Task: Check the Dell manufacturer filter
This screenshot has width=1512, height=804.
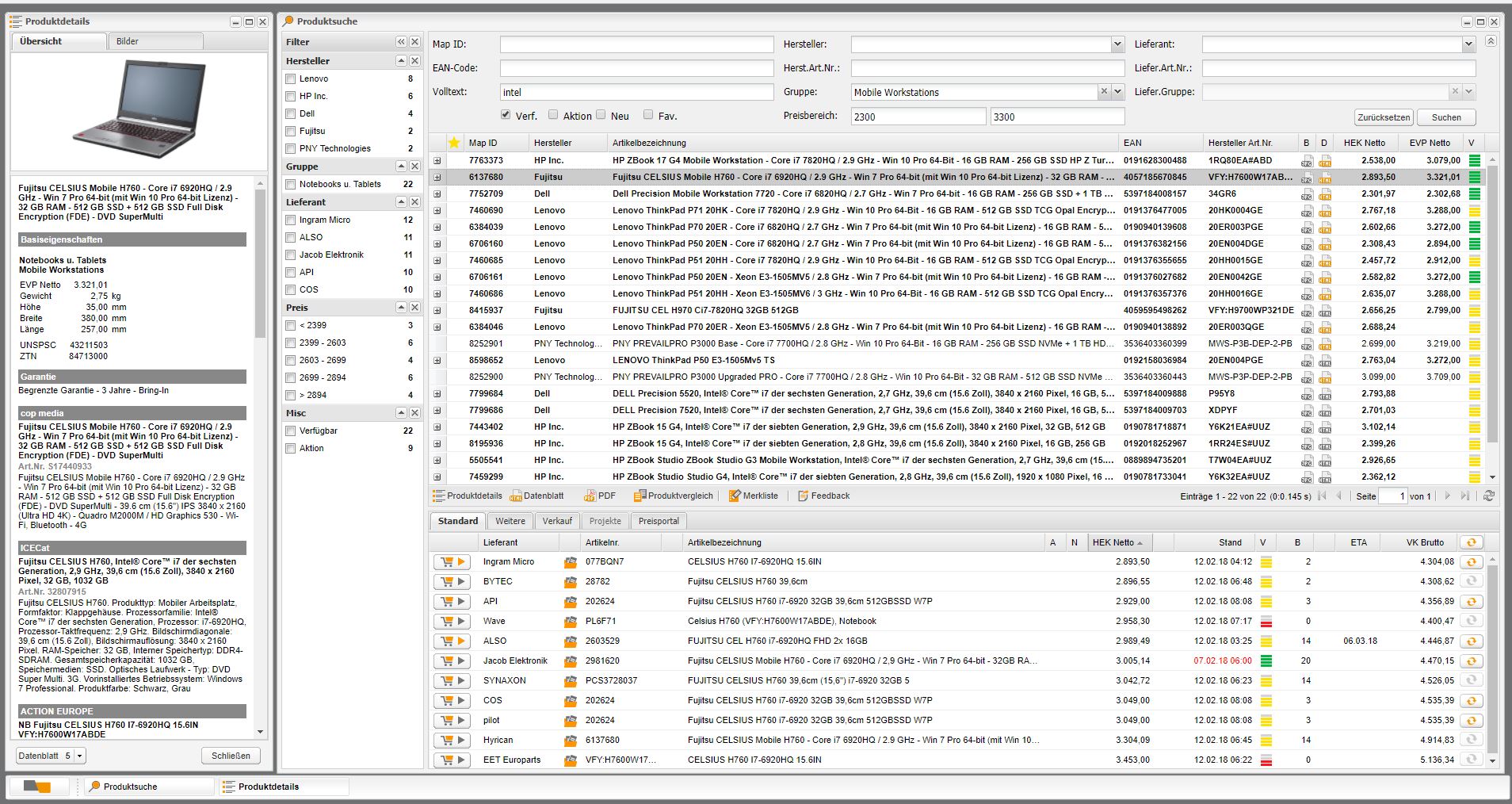Action: click(x=291, y=114)
